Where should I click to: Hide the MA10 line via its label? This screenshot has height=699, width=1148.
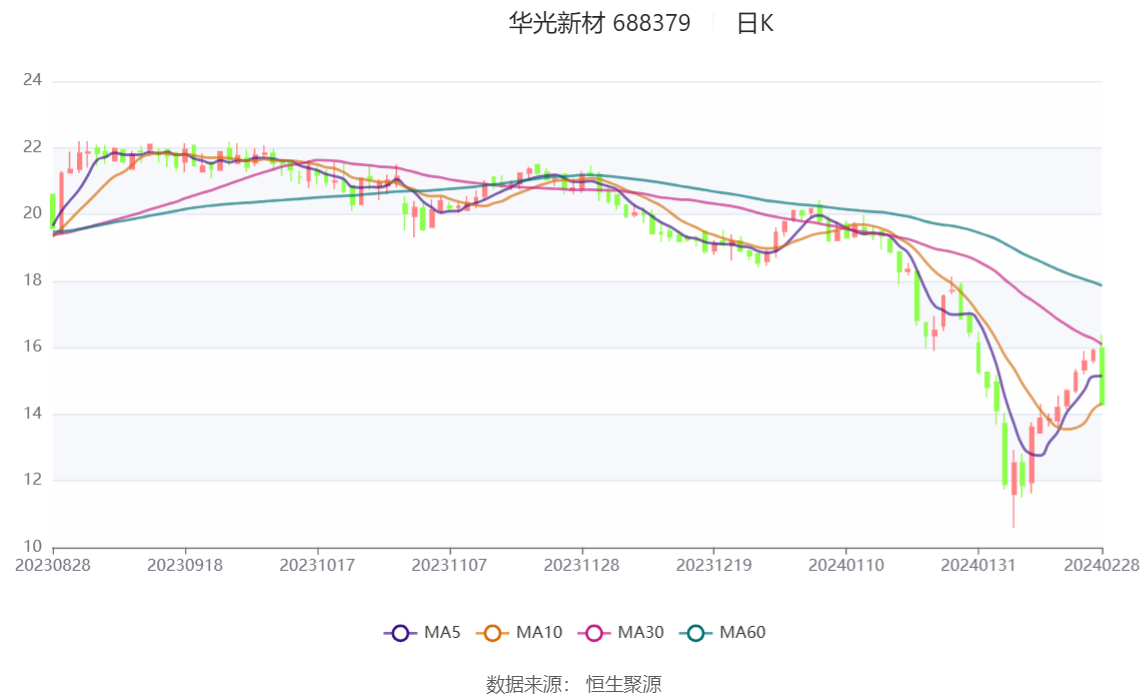[539, 632]
